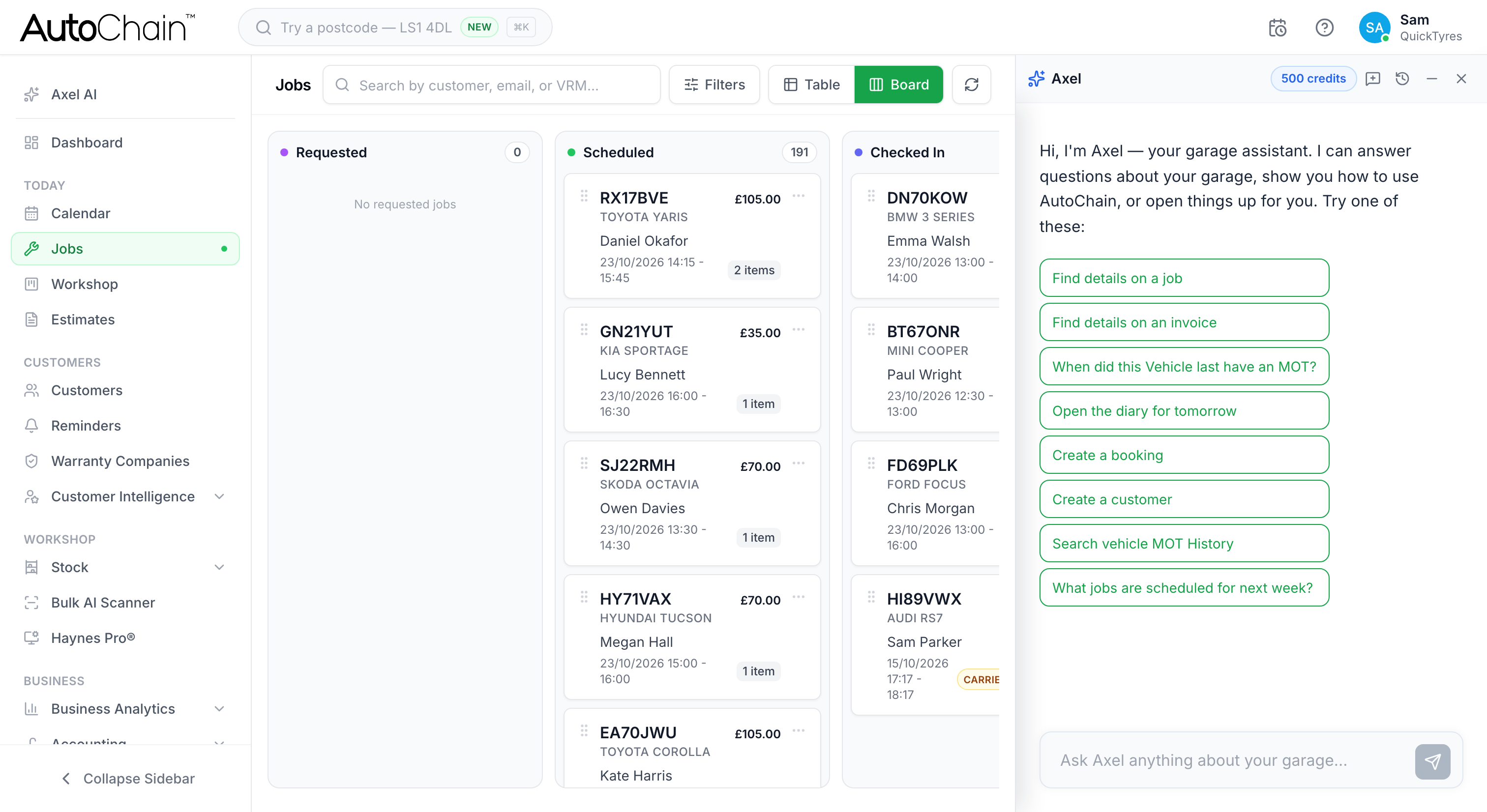Image resolution: width=1487 pixels, height=812 pixels.
Task: Click 'Open the diary for tomorrow' suggestion
Action: [1184, 411]
